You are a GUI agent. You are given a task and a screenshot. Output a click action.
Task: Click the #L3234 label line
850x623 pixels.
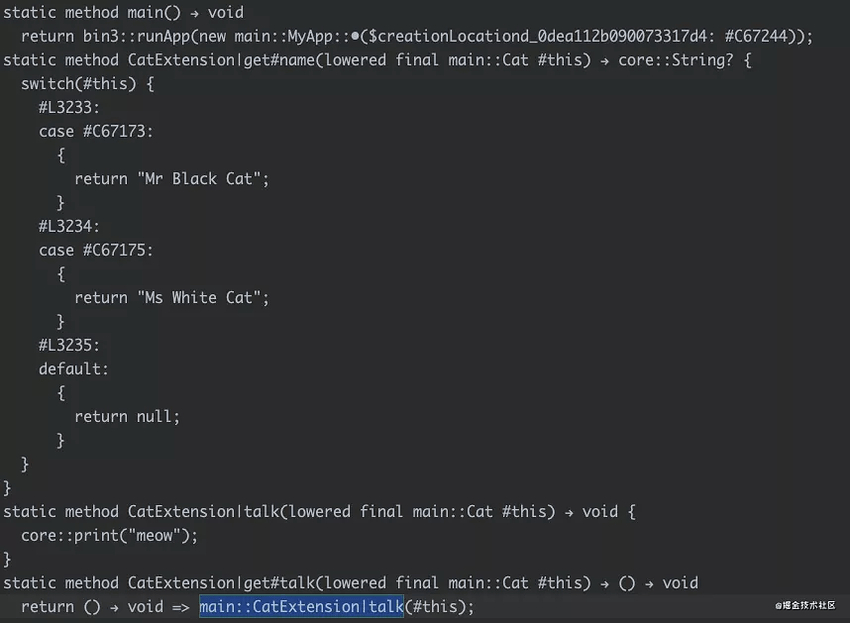click(69, 226)
